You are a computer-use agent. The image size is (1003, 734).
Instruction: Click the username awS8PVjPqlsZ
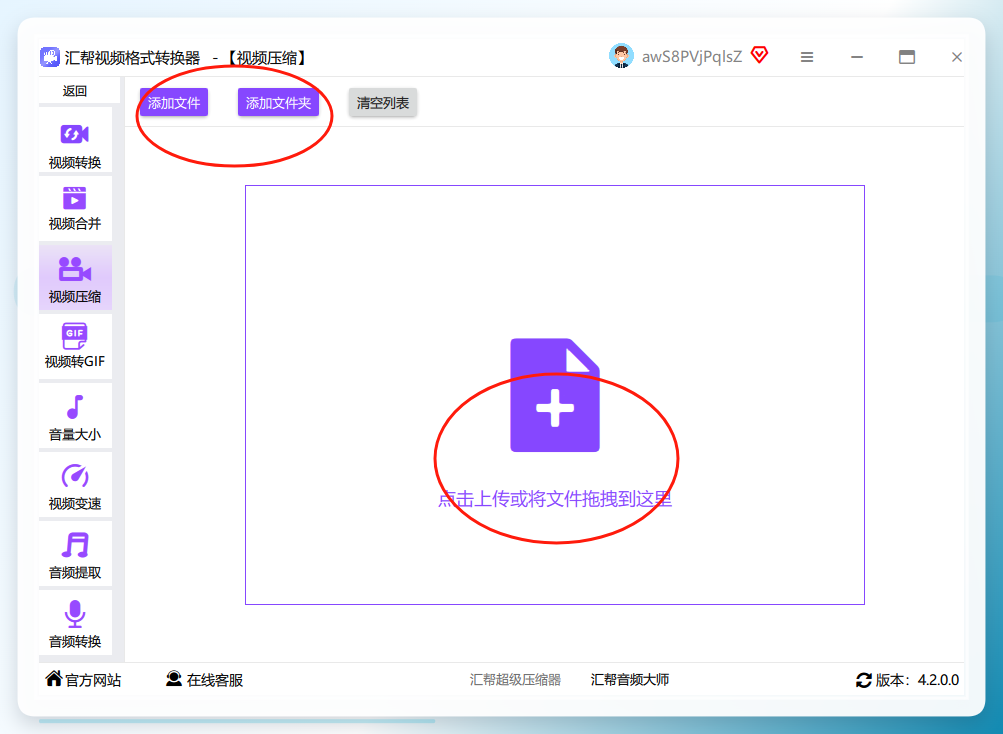(x=691, y=57)
